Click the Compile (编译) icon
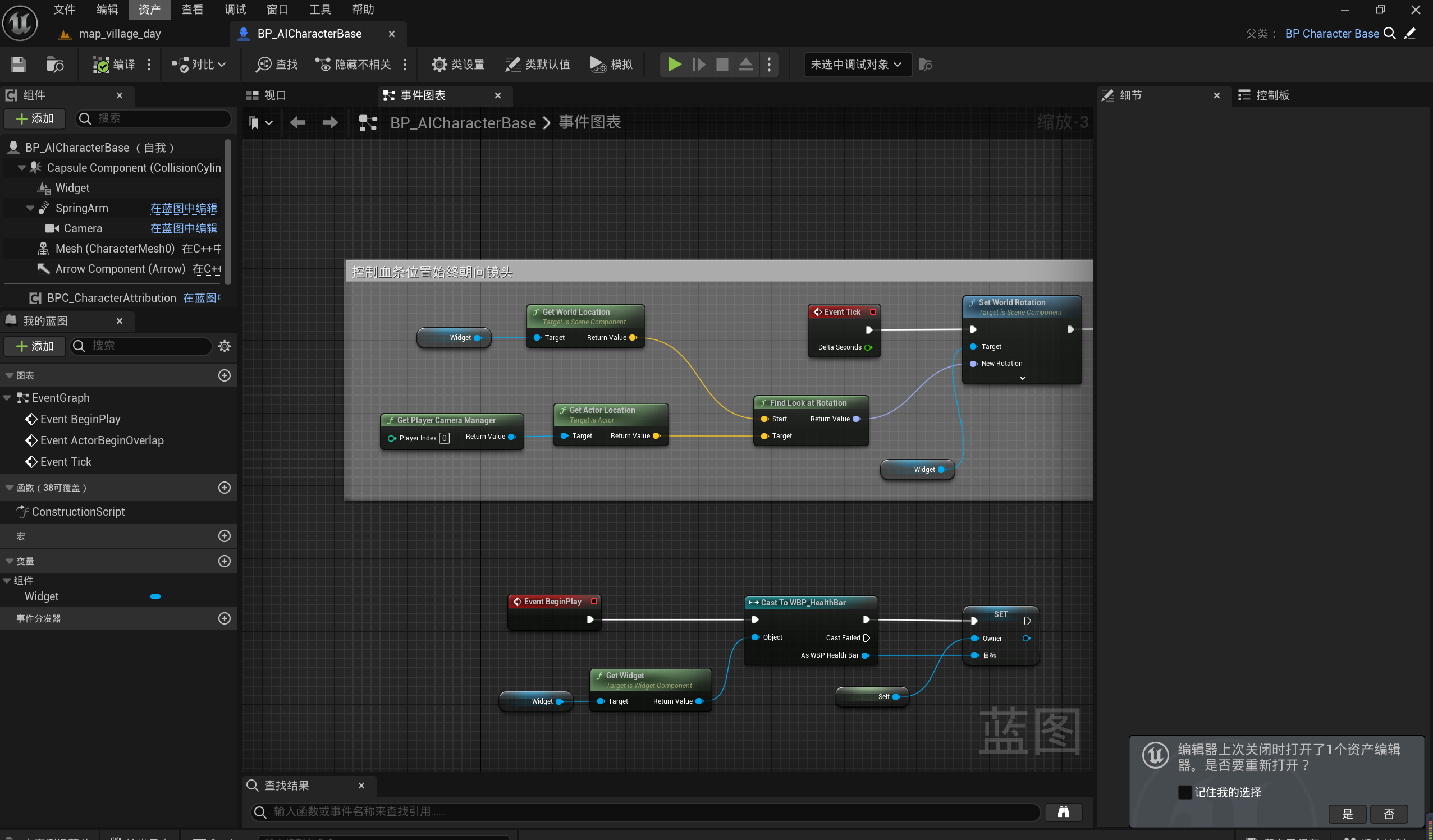 click(x=101, y=64)
